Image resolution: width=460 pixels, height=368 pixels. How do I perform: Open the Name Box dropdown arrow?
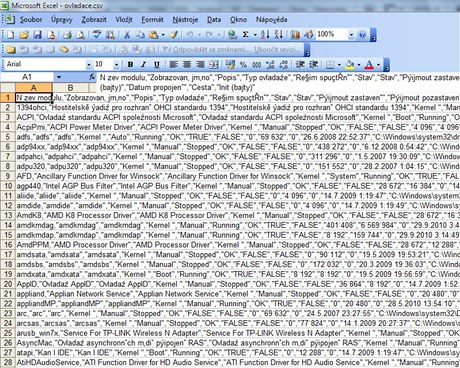coord(59,77)
